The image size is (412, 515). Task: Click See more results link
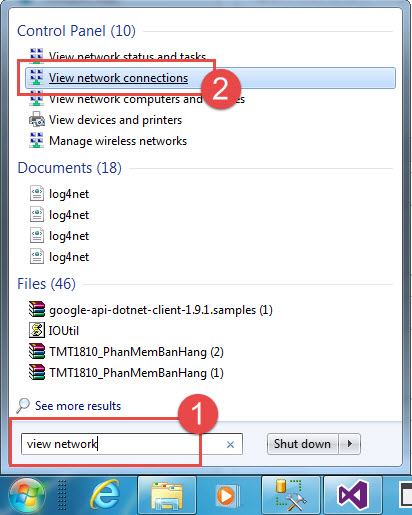click(78, 406)
